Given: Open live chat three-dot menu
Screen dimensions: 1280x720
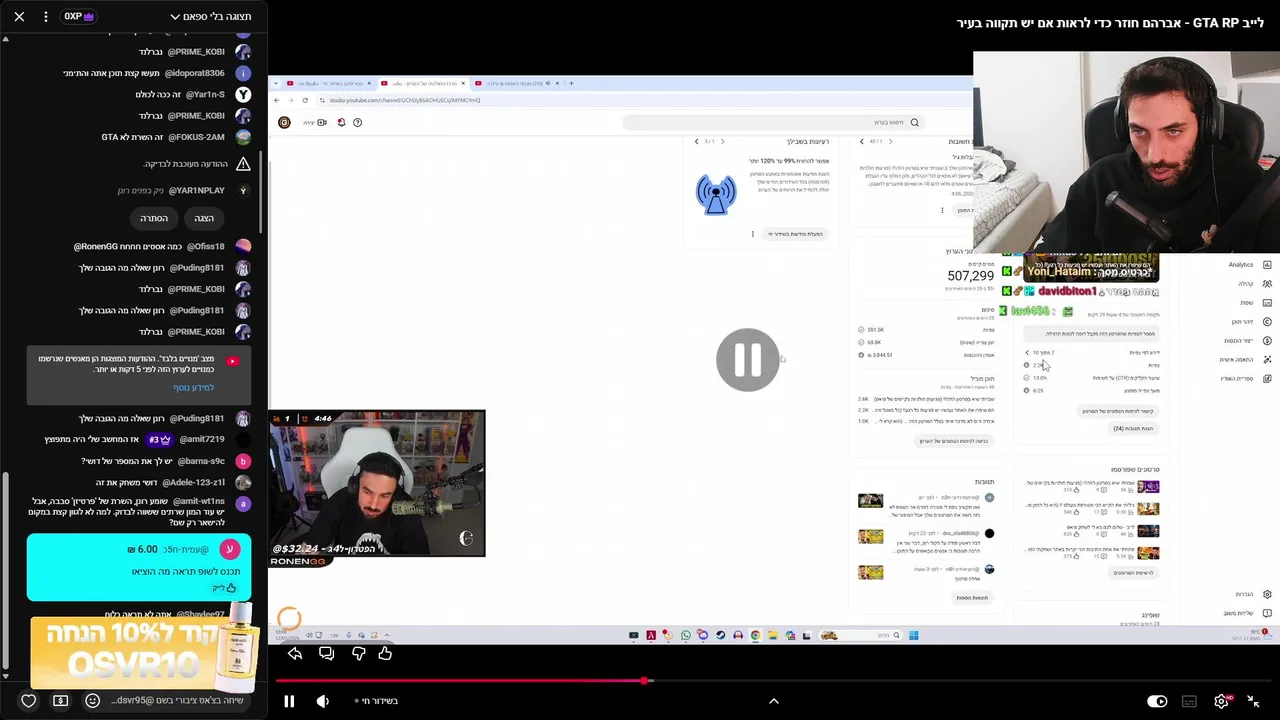Looking at the screenshot, I should tap(46, 16).
